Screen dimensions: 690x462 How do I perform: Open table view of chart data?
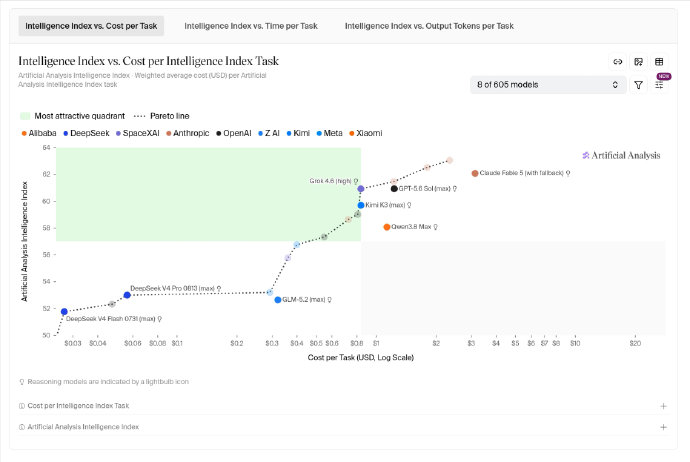tap(659, 62)
